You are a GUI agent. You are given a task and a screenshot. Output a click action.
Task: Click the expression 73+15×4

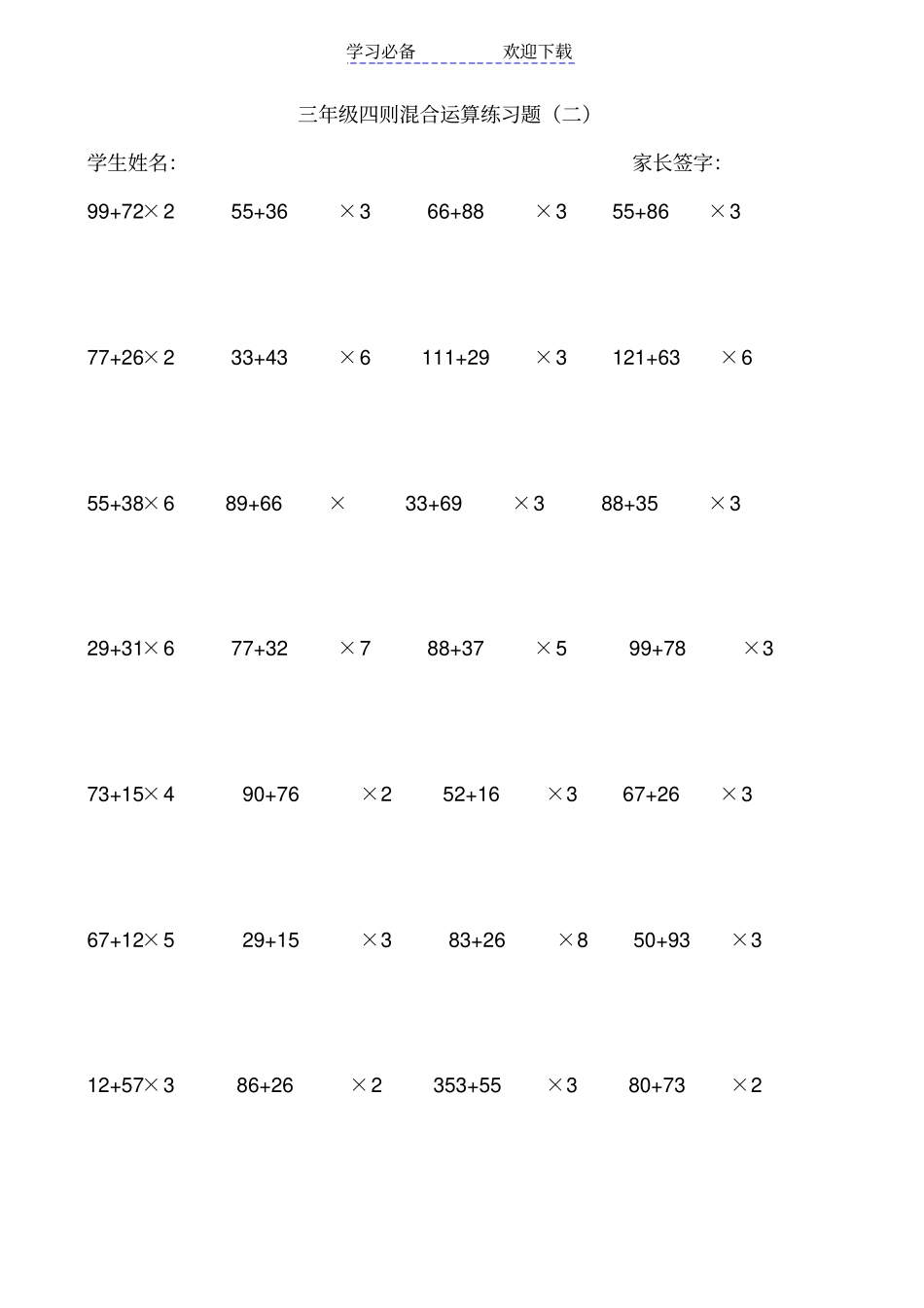click(130, 795)
